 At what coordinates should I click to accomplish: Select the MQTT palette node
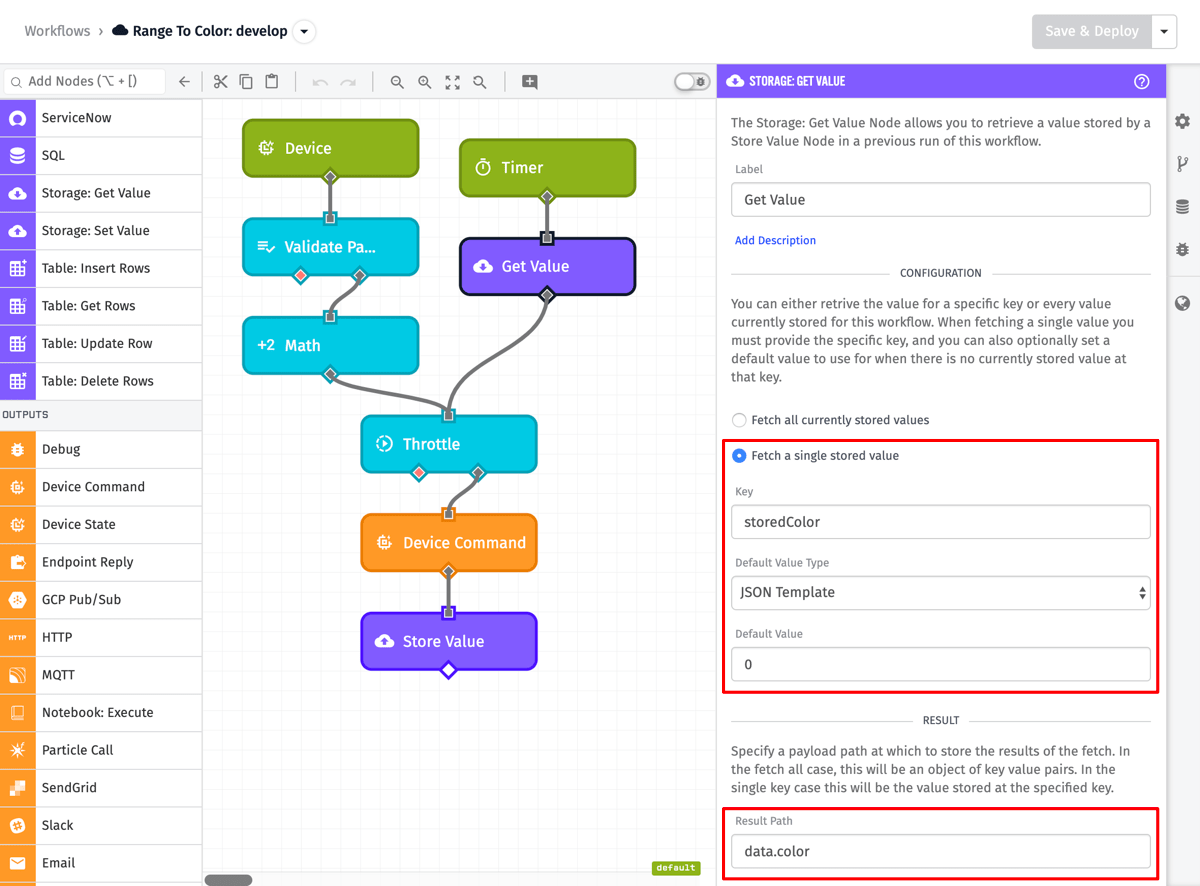tap(101, 675)
